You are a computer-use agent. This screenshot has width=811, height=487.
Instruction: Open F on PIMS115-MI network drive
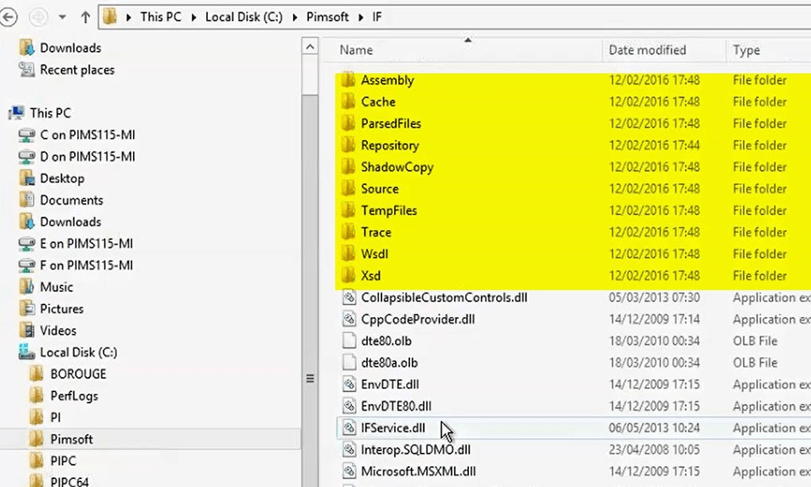86,265
